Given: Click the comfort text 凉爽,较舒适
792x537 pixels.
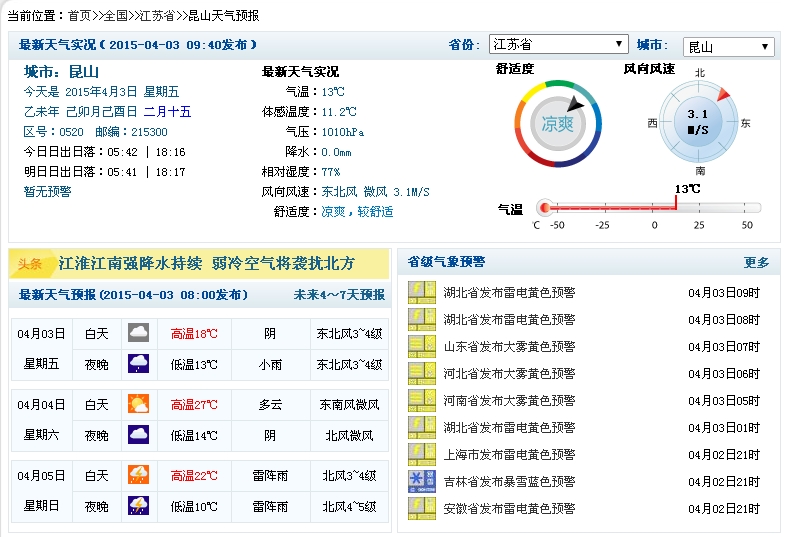Looking at the screenshot, I should click(x=357, y=212).
